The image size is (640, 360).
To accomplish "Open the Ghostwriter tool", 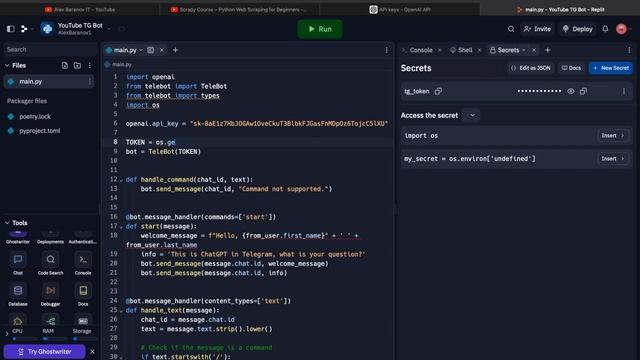I will coord(18,238).
